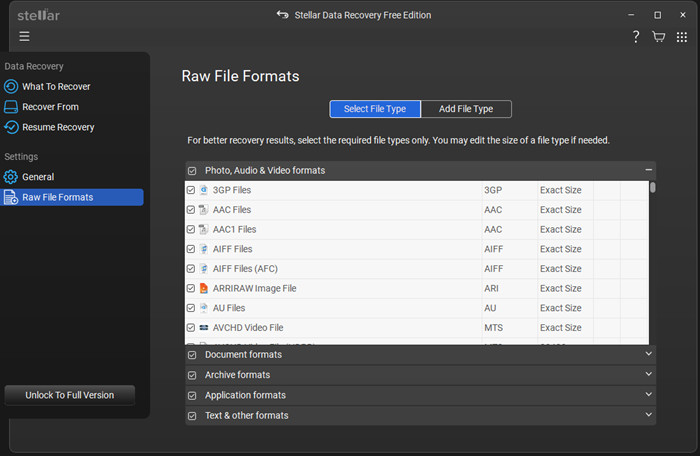
Task: Uncheck the AAC Files checkbox
Action: pos(191,209)
